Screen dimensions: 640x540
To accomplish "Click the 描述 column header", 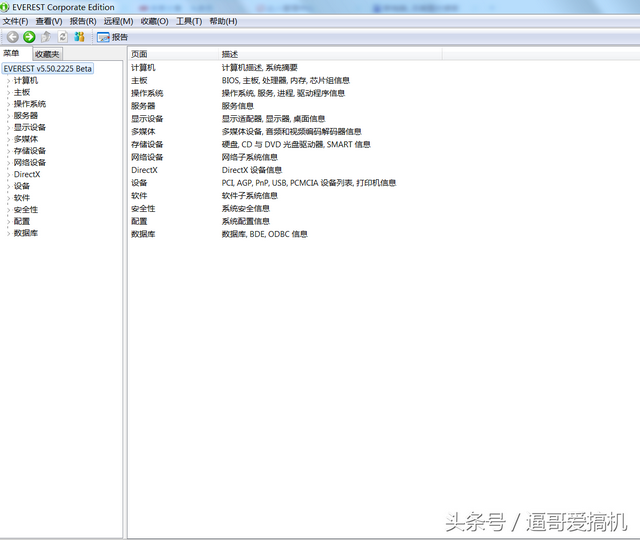I will click(x=330, y=54).
